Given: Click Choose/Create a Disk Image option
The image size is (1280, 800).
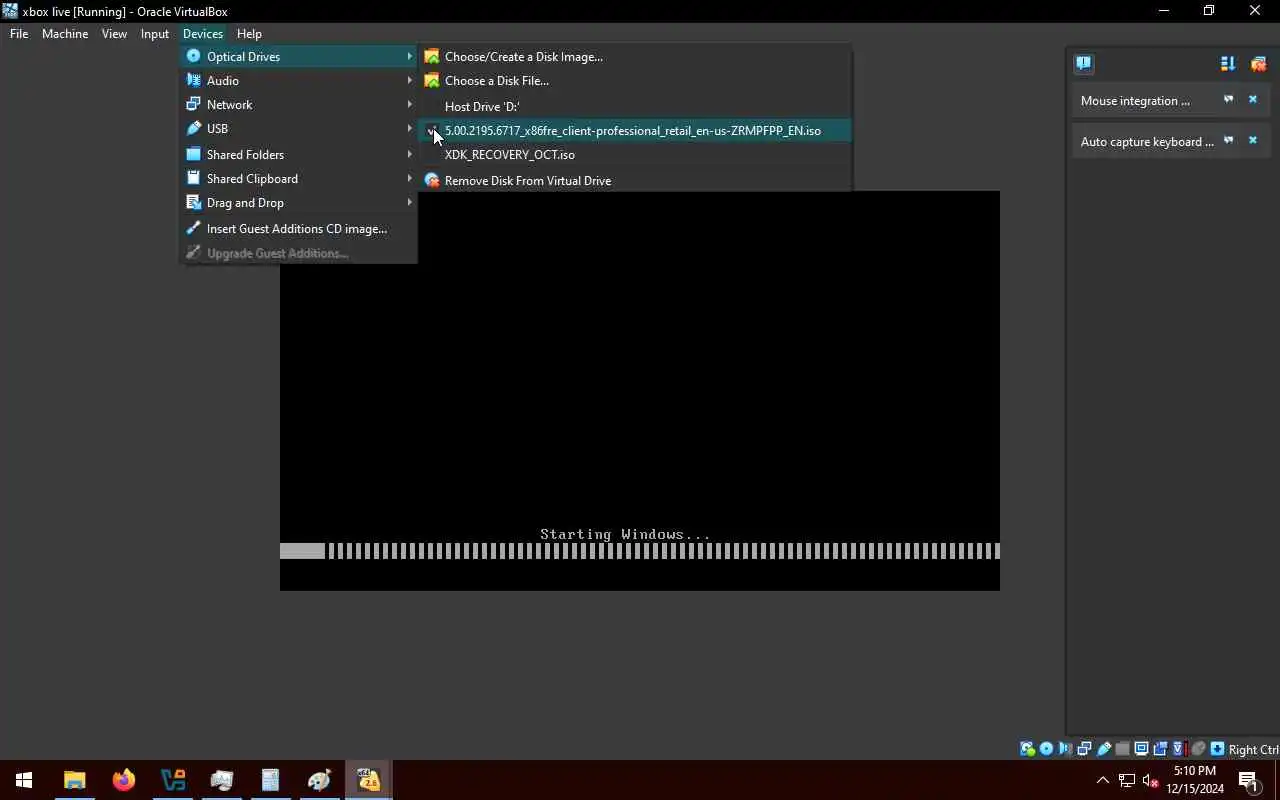Looking at the screenshot, I should (x=635, y=56).
